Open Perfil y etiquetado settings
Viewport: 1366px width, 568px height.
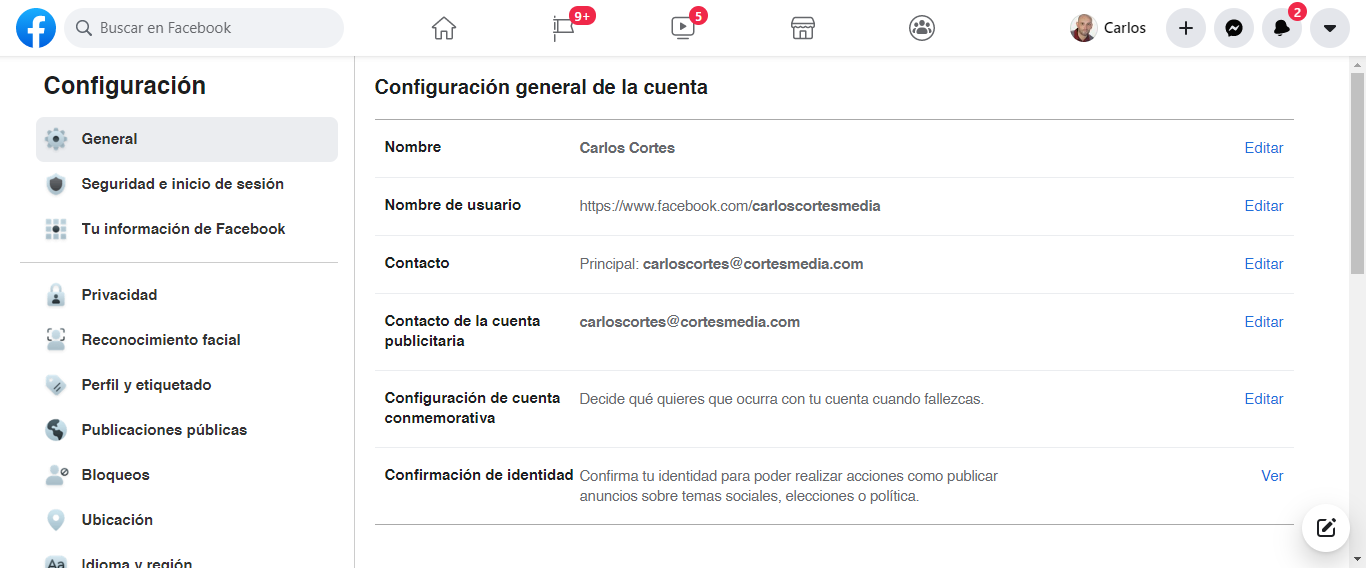(x=187, y=385)
